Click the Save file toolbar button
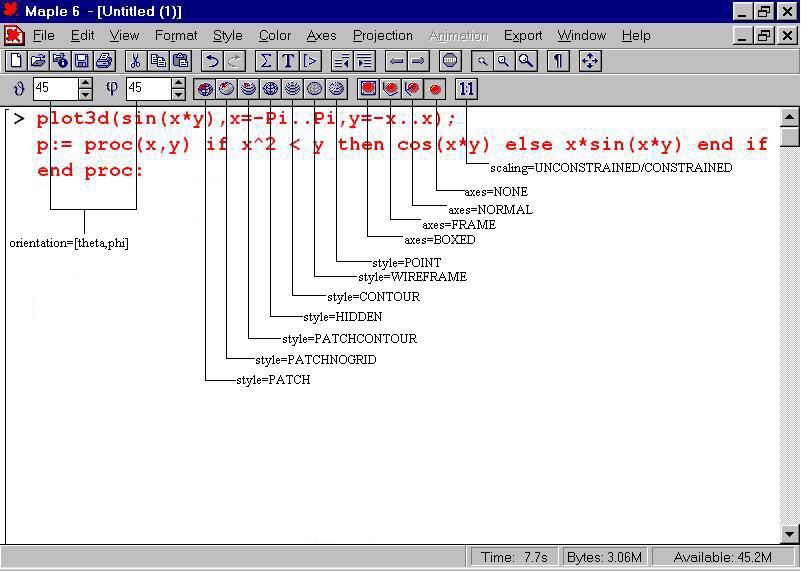 click(82, 62)
